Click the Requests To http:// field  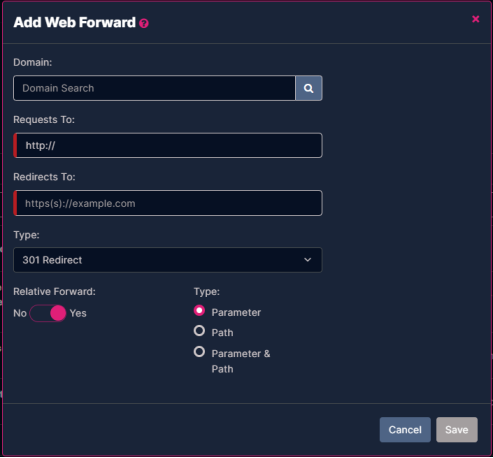click(168, 145)
